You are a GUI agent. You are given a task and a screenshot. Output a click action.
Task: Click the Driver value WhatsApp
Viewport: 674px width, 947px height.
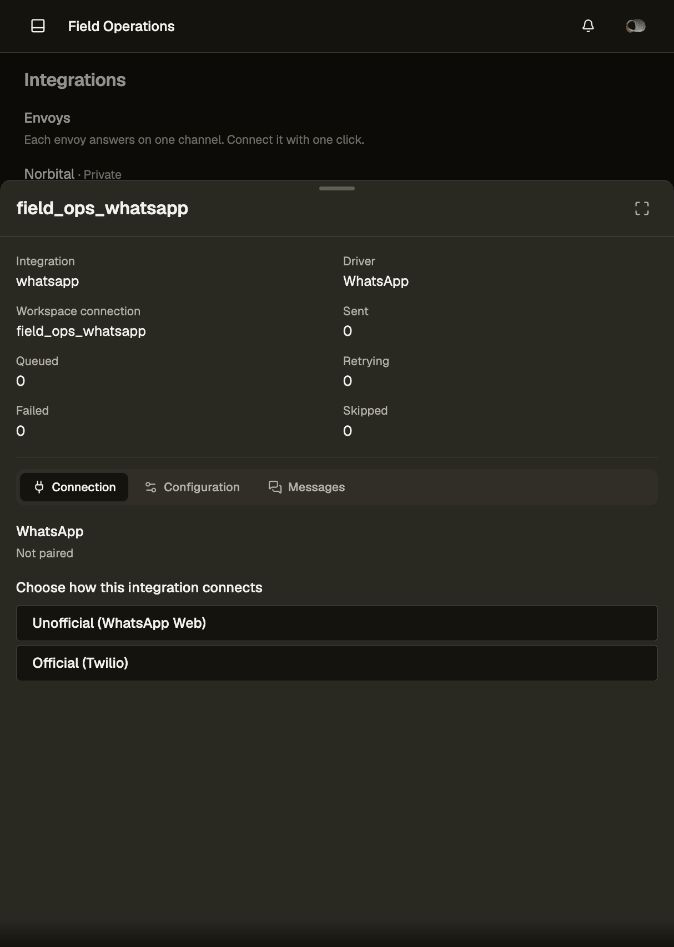pos(376,281)
